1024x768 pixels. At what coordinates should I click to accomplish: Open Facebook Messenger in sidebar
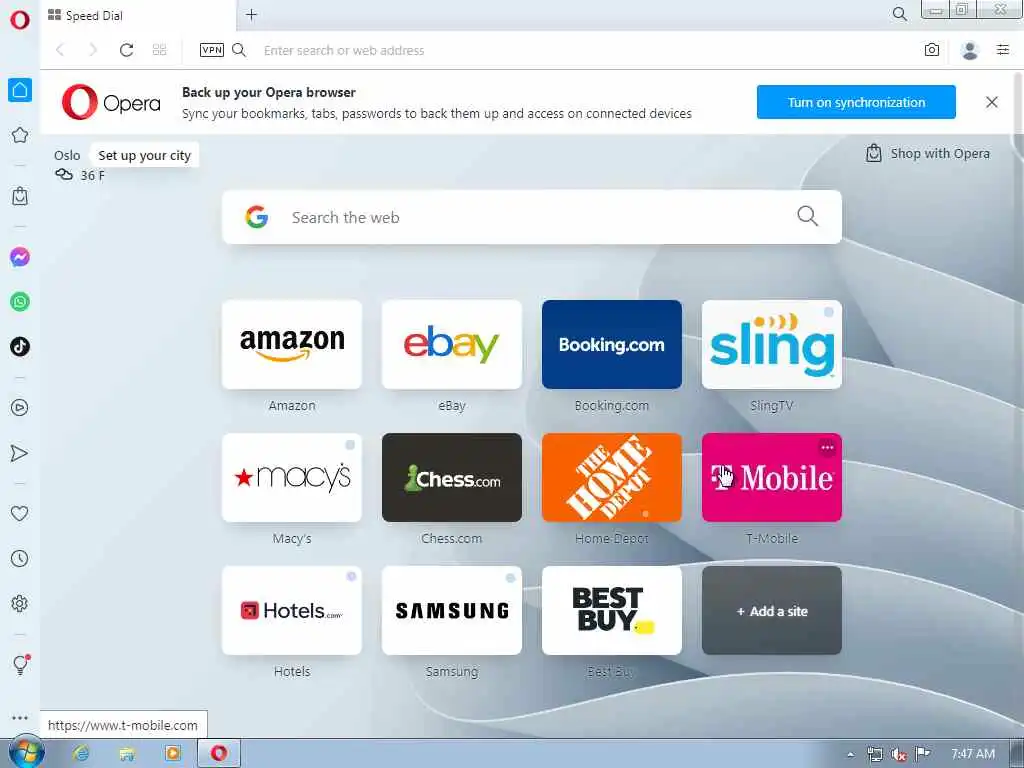[x=20, y=257]
